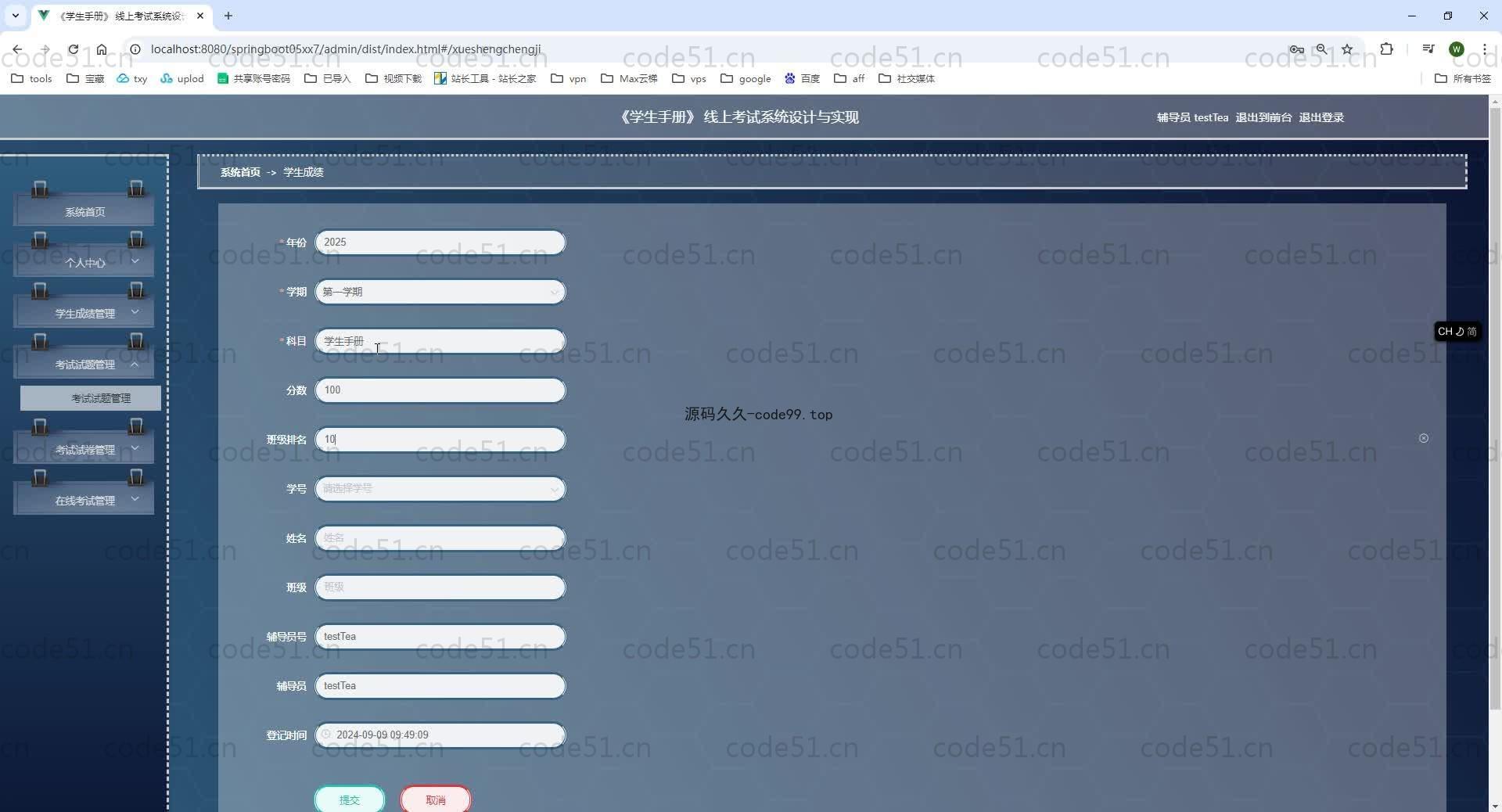Open the 社交媒体 bookmark folder
Viewport: 1502px width, 812px height.
(x=907, y=78)
